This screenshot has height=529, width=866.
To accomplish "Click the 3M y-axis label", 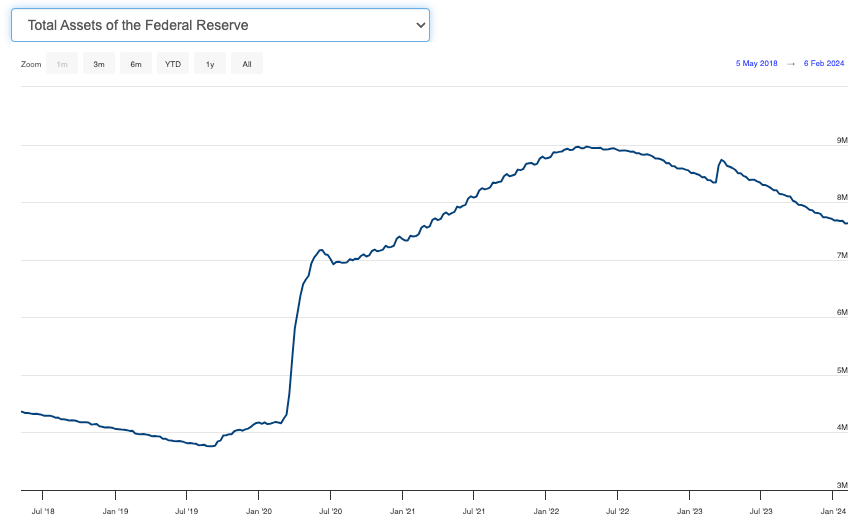I will 842,485.
